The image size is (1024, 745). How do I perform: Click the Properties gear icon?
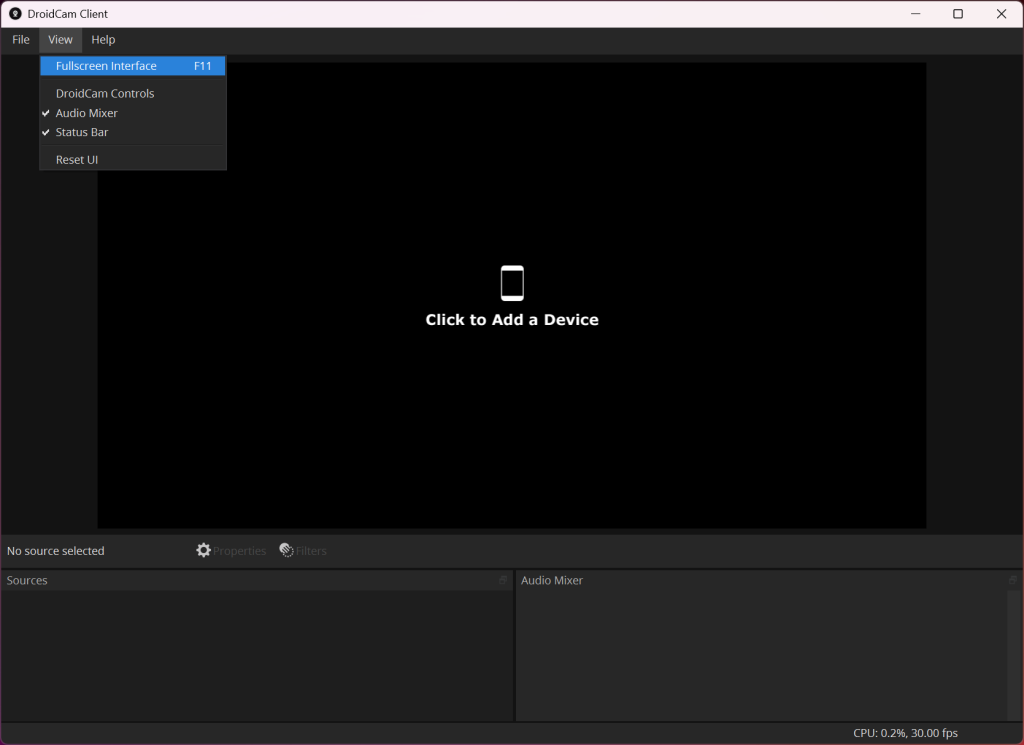[204, 550]
